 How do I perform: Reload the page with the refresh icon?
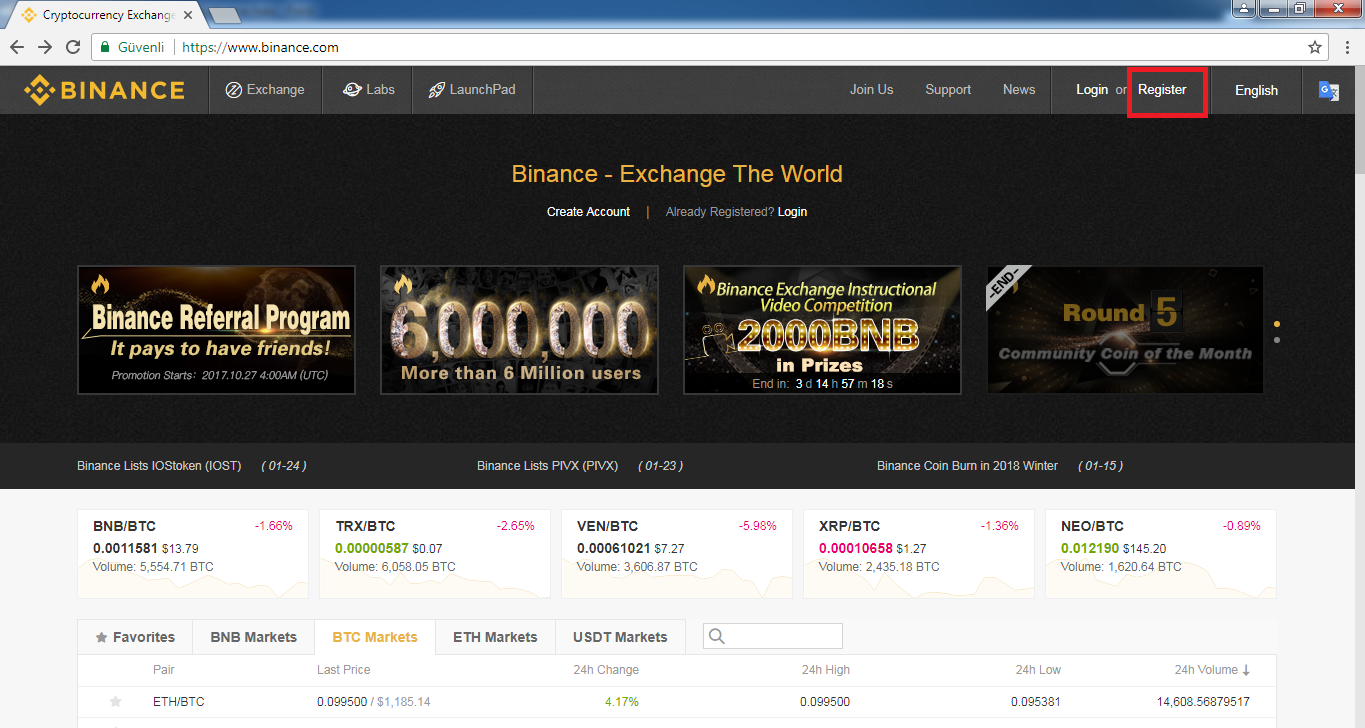(73, 47)
